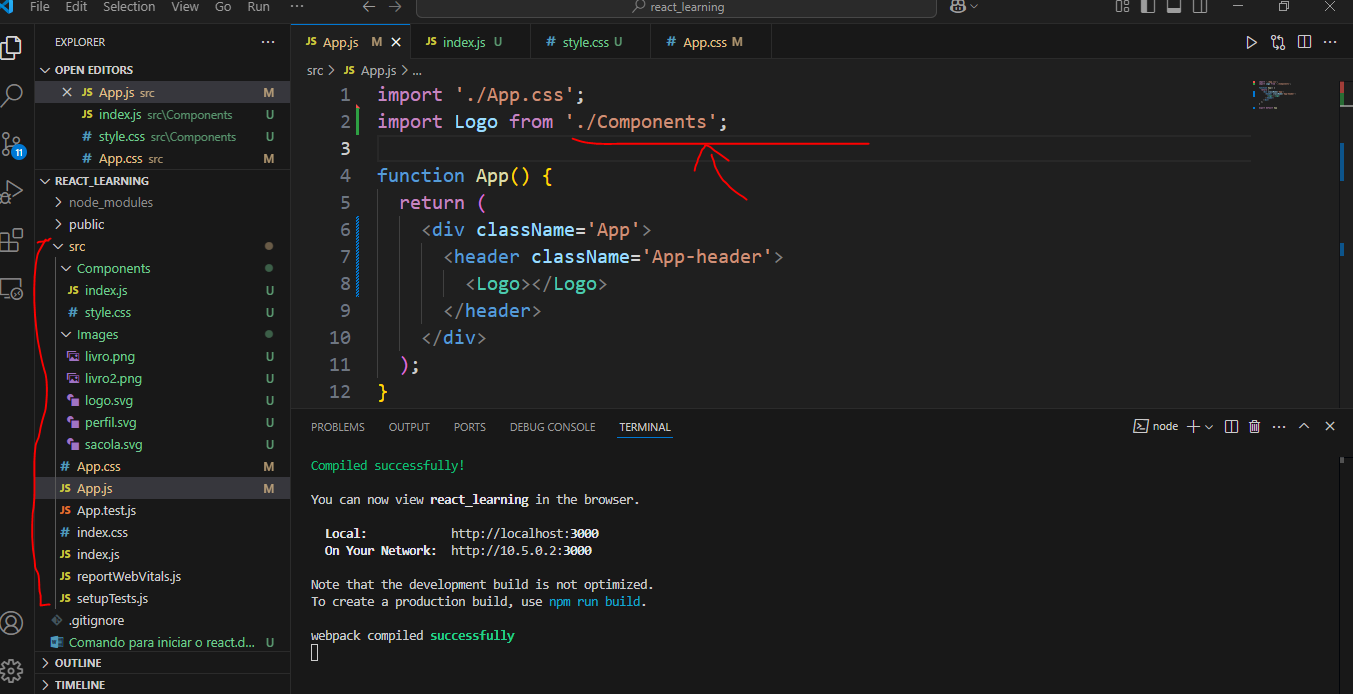The image size is (1353, 694).
Task: Create a new terminal with the plus icon
Action: pos(1193,426)
